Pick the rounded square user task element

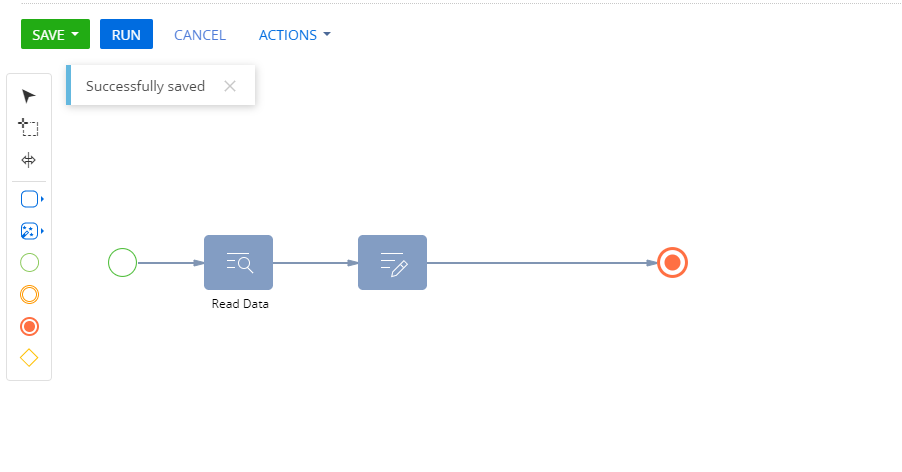[29, 199]
